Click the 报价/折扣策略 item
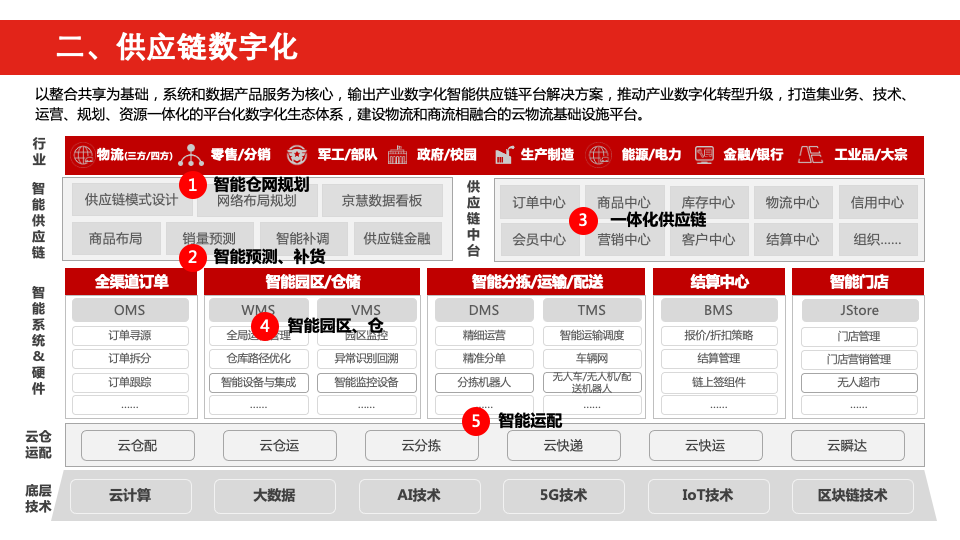The height and width of the screenshot is (540, 960). [719, 336]
